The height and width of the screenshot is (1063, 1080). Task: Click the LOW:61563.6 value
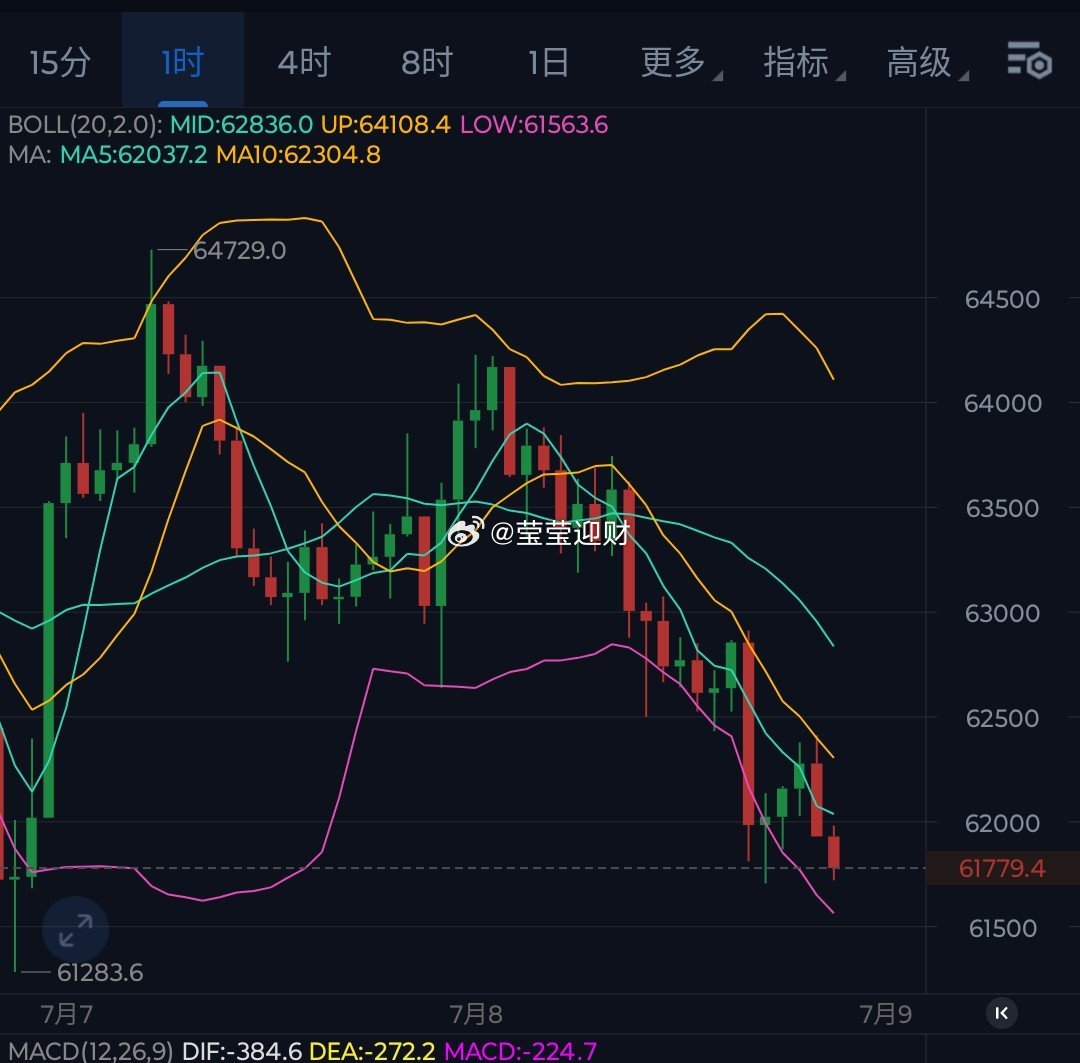[x=534, y=125]
